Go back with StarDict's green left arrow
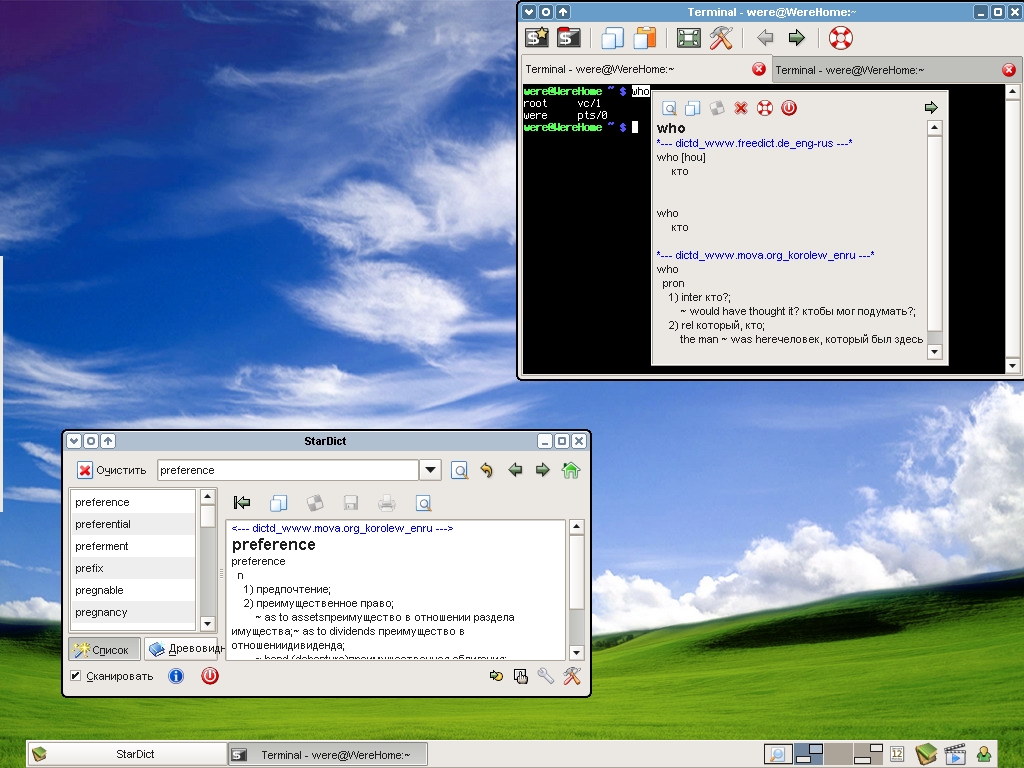1024x768 pixels. pyautogui.click(x=515, y=470)
